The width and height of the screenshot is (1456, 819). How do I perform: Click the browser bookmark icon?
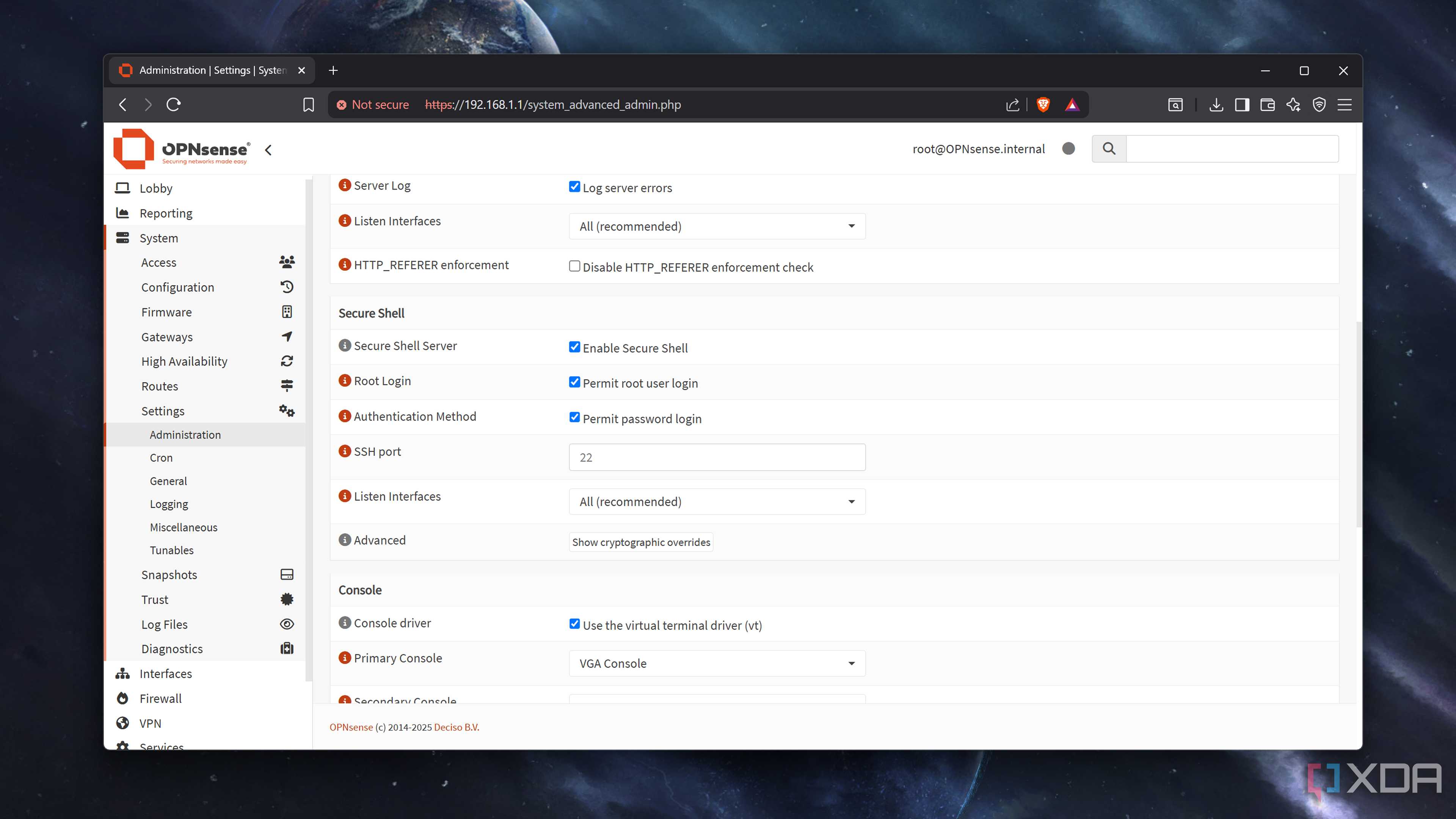coord(308,105)
